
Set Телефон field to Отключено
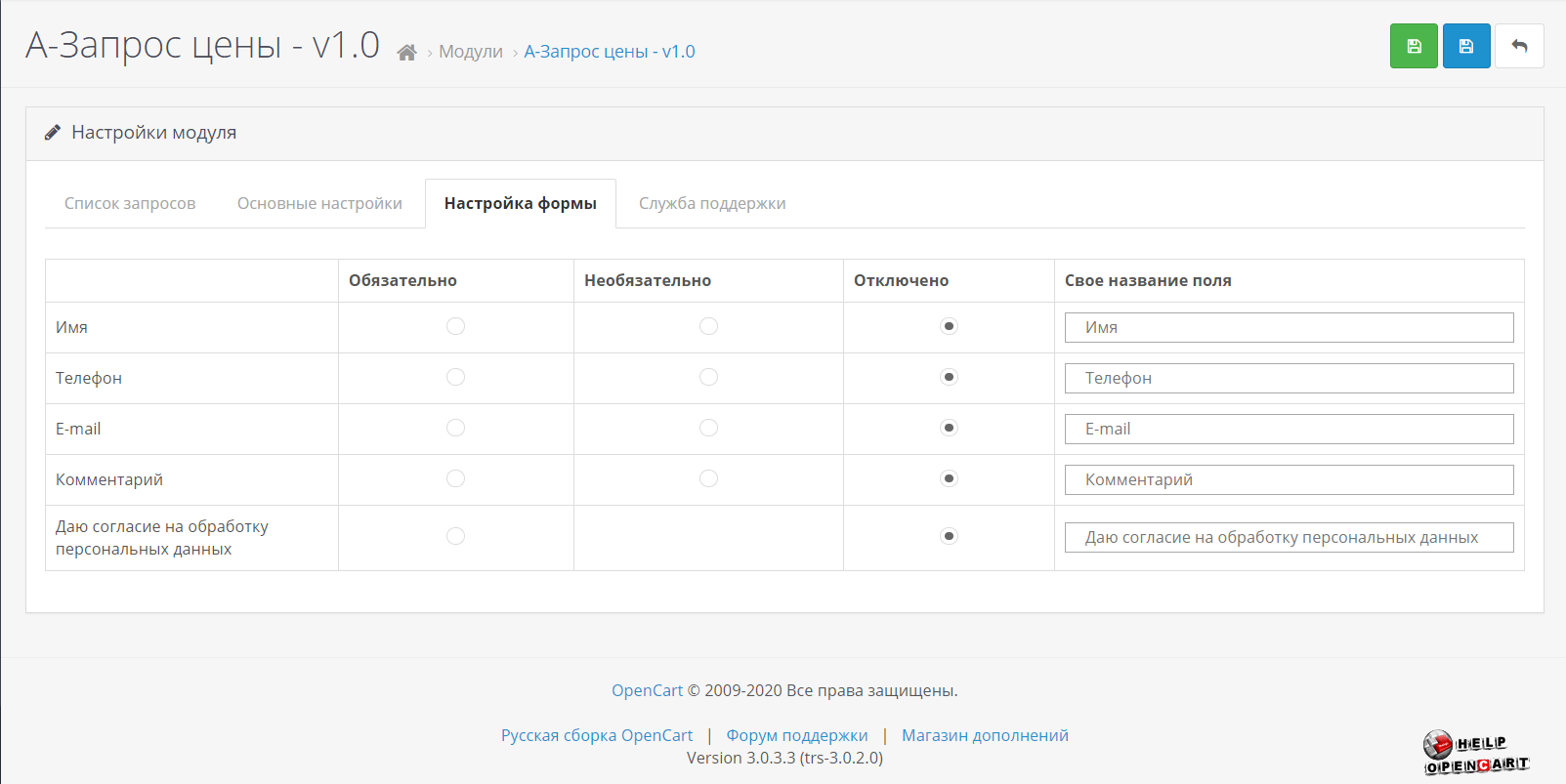click(949, 377)
